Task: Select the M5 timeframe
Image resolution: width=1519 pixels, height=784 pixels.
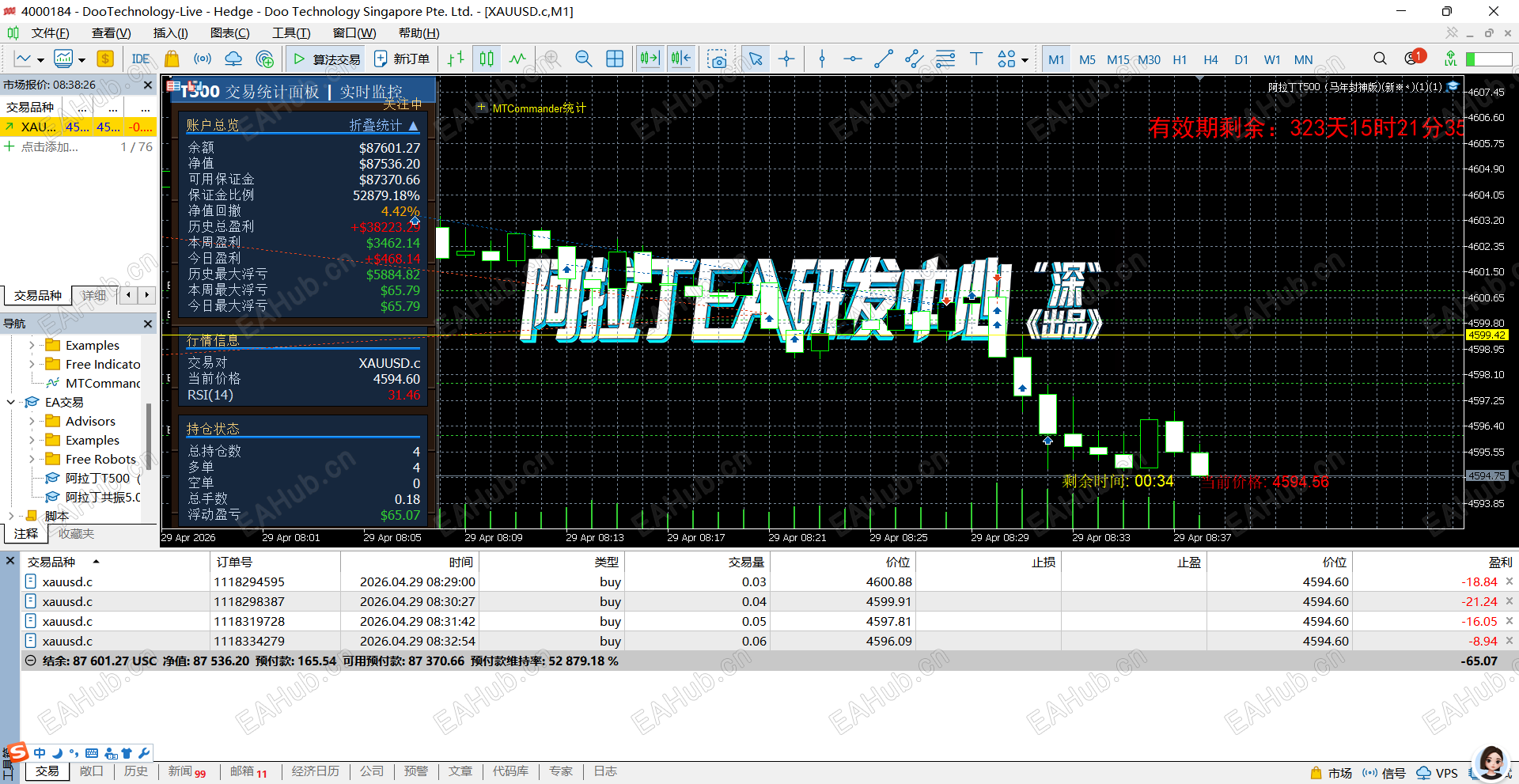Action: click(x=1087, y=59)
